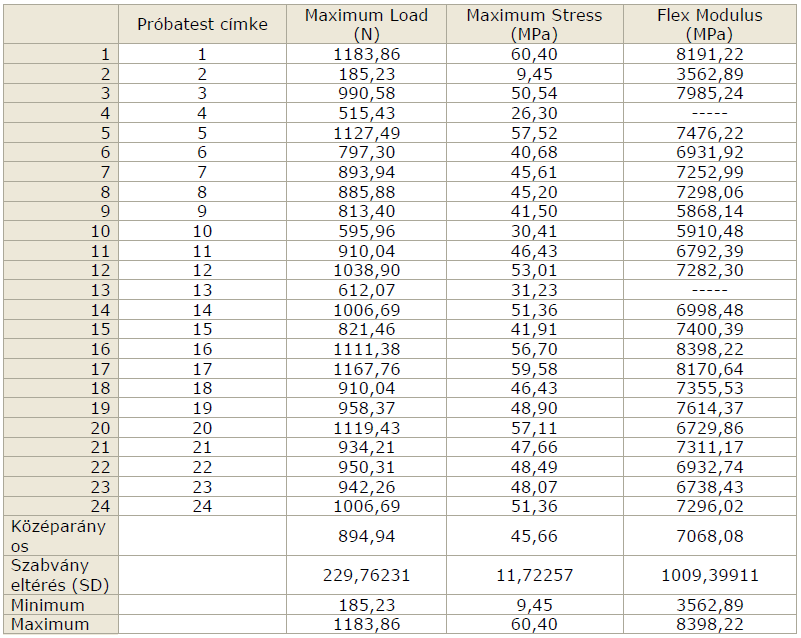Click the empty '-----' Flex Modulus cell in row 13
The height and width of the screenshot is (638, 801).
[710, 290]
